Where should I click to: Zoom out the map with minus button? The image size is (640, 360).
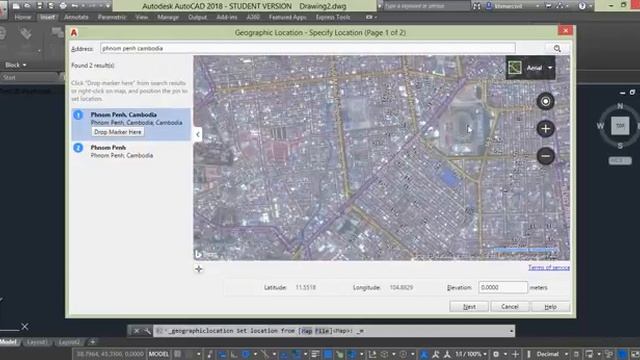545,156
